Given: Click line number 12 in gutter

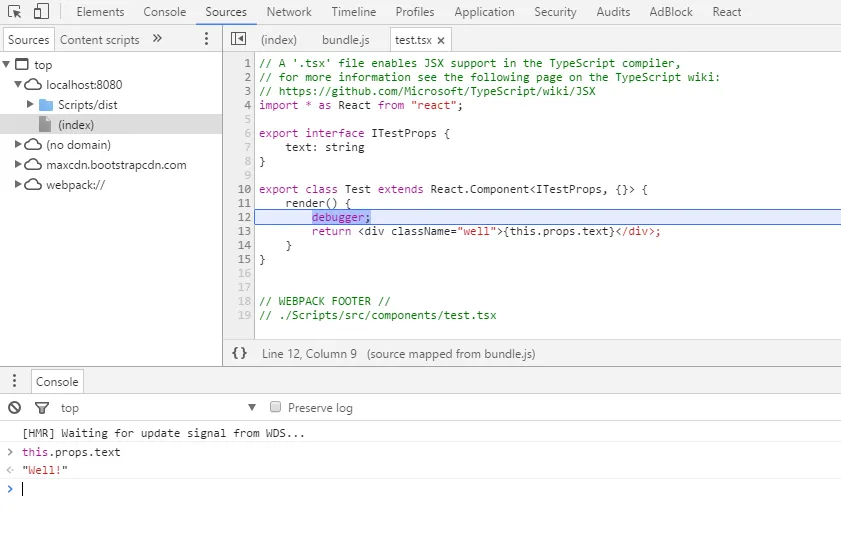Looking at the screenshot, I should point(244,217).
